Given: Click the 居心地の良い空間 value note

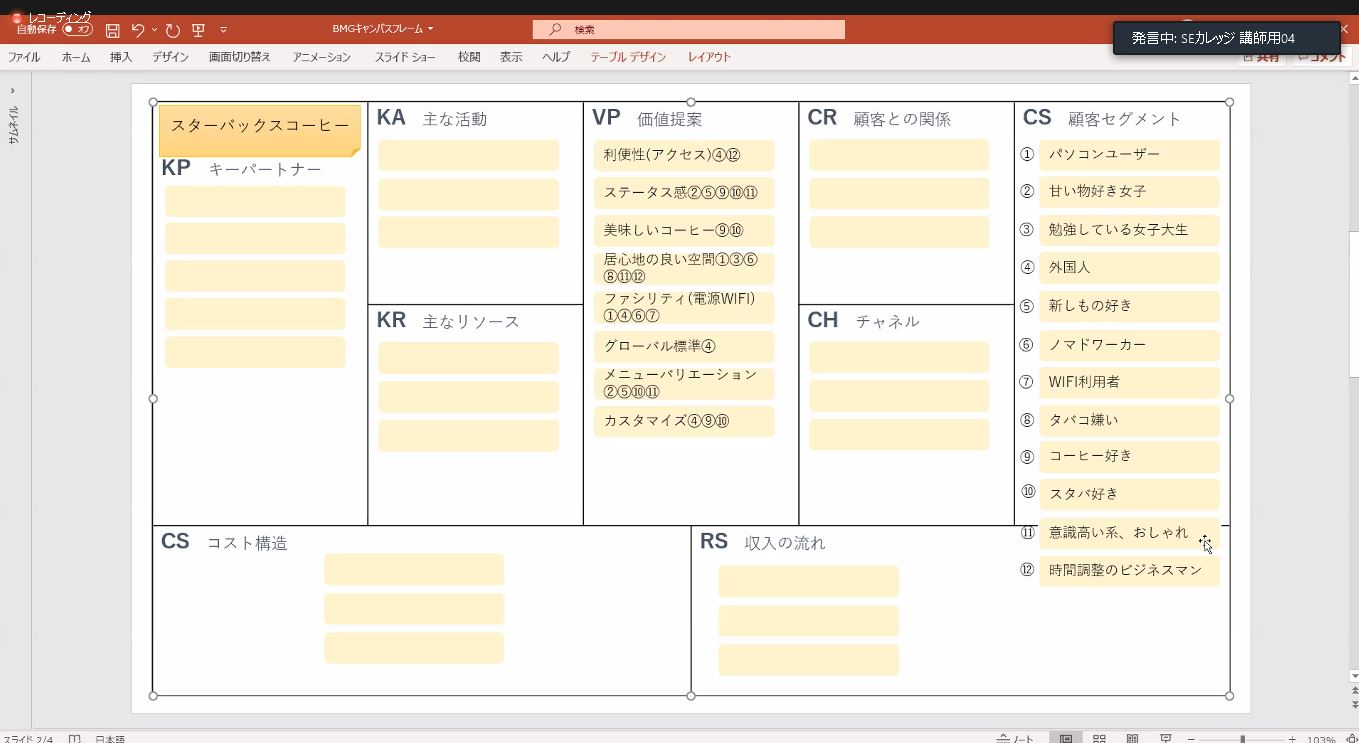Looking at the screenshot, I should click(684, 268).
